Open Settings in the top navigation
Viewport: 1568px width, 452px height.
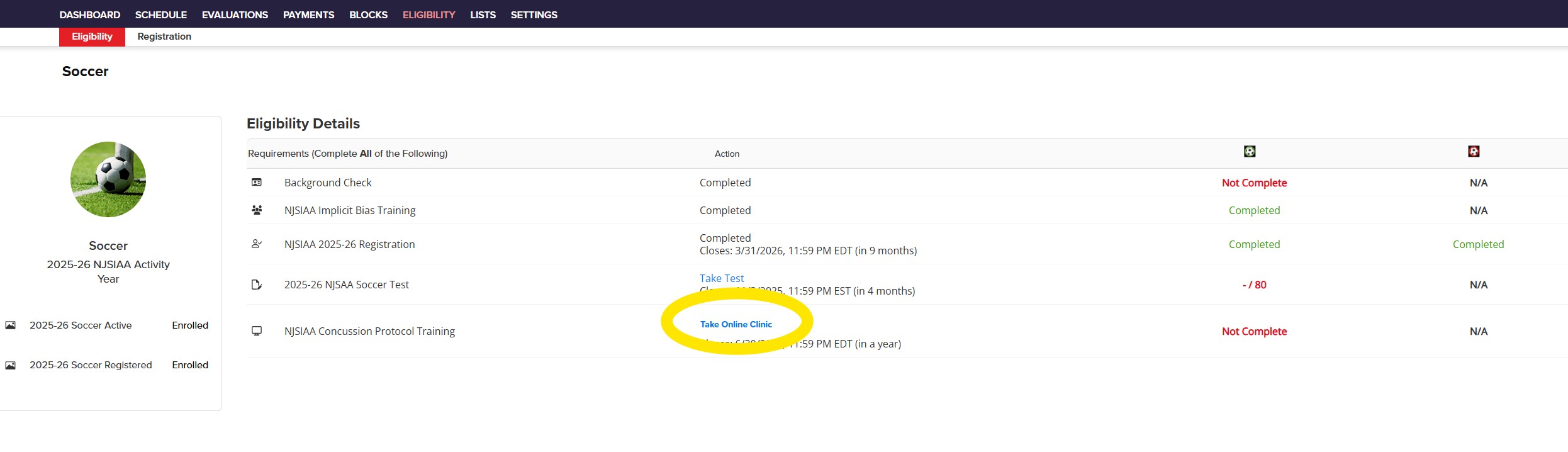(x=534, y=14)
